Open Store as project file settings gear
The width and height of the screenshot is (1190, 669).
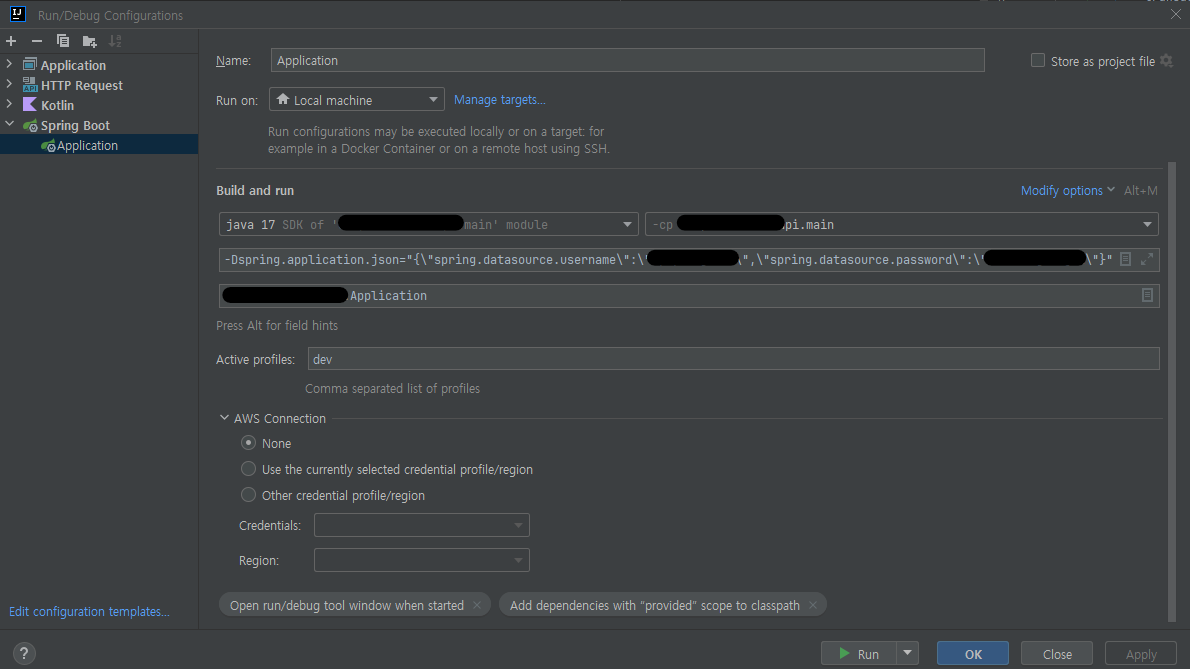coord(1167,61)
